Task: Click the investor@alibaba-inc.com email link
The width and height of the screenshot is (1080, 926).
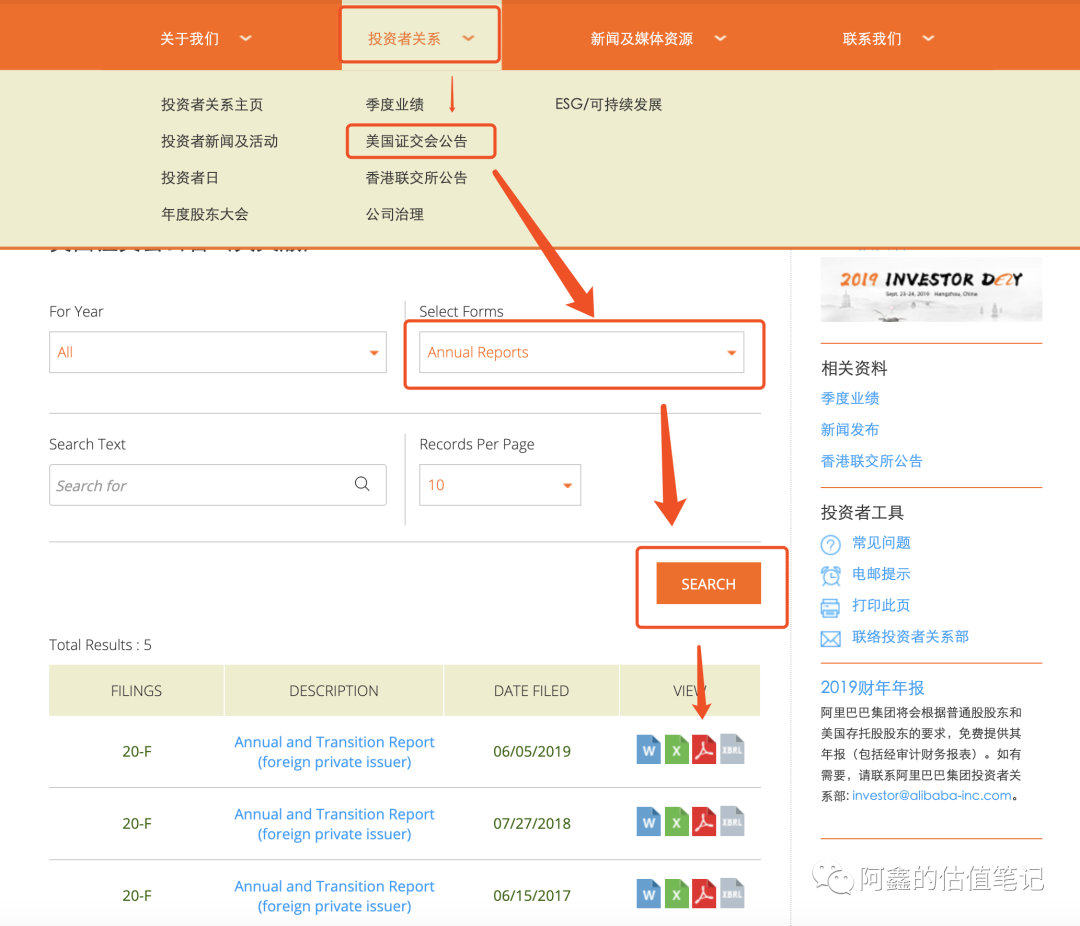Action: pos(932,795)
